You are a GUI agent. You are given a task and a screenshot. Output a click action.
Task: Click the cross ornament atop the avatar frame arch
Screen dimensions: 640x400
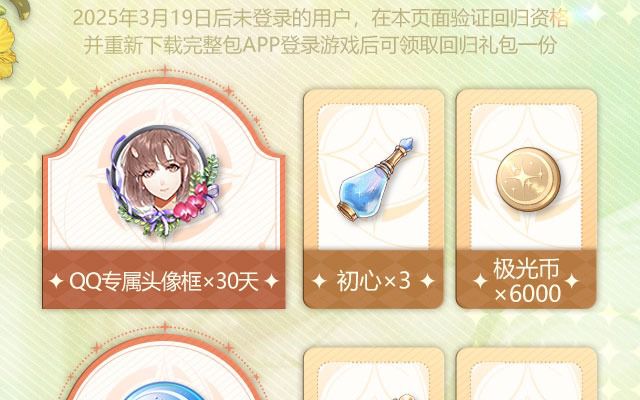coord(164,70)
